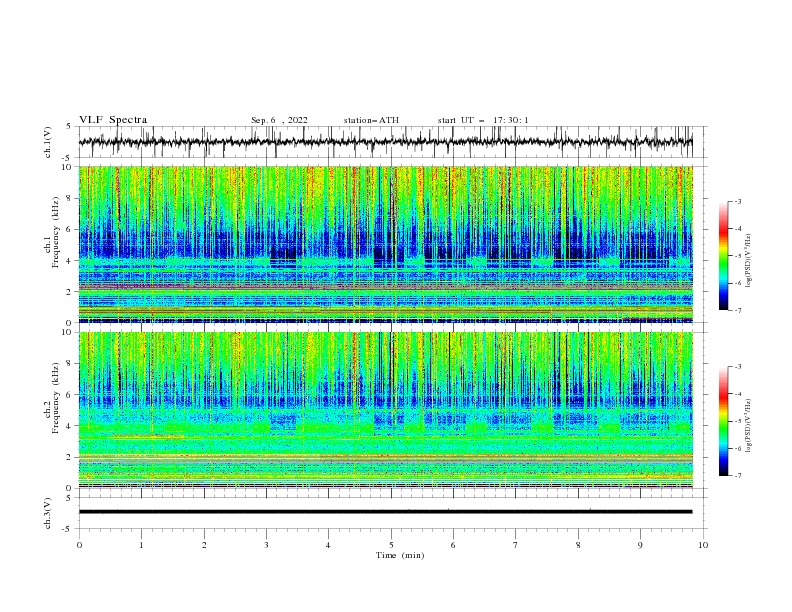Click the log(PSD) label beside ch.1 color bar
This screenshot has height=612, width=792.
[x=750, y=261]
